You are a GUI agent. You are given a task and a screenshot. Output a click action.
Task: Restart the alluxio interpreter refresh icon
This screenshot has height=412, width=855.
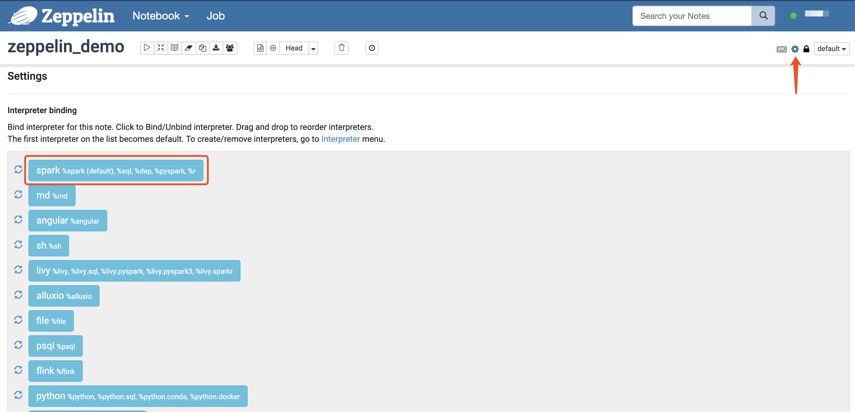pos(18,295)
